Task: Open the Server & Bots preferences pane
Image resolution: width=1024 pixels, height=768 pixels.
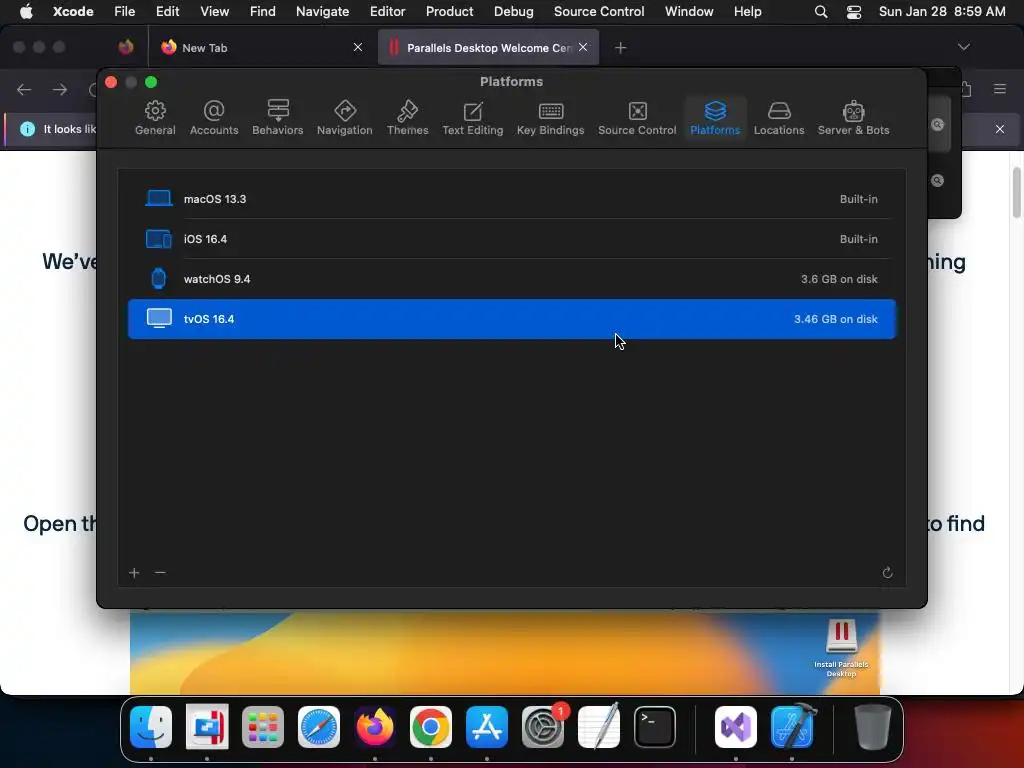Action: [854, 118]
